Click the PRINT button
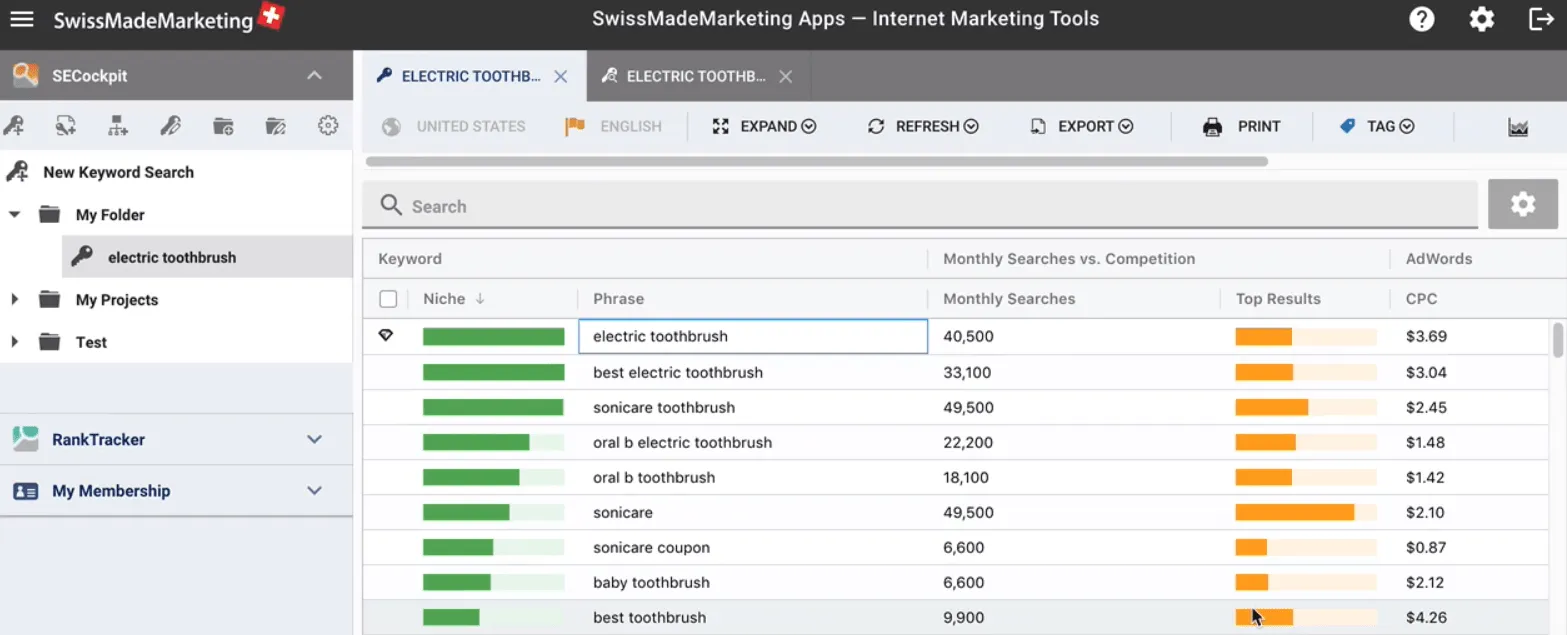The image size is (1567, 635). (x=1242, y=127)
